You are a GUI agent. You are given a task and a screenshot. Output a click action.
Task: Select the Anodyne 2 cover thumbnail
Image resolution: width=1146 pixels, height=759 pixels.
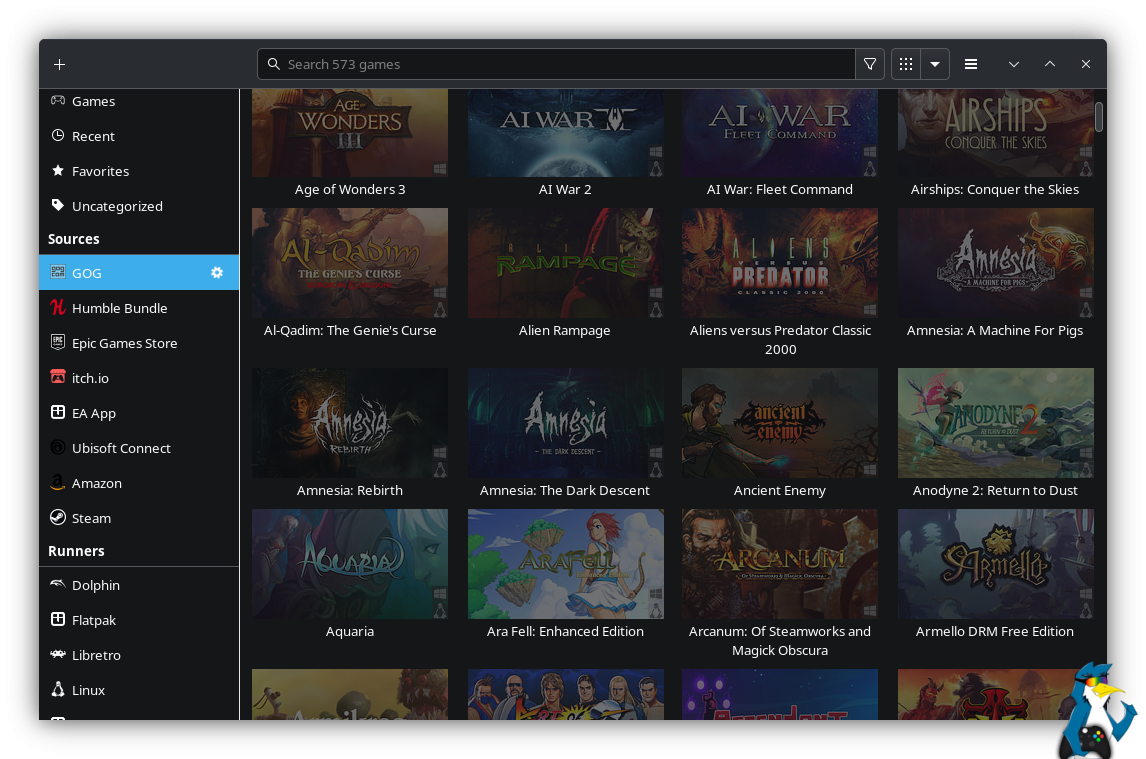995,422
